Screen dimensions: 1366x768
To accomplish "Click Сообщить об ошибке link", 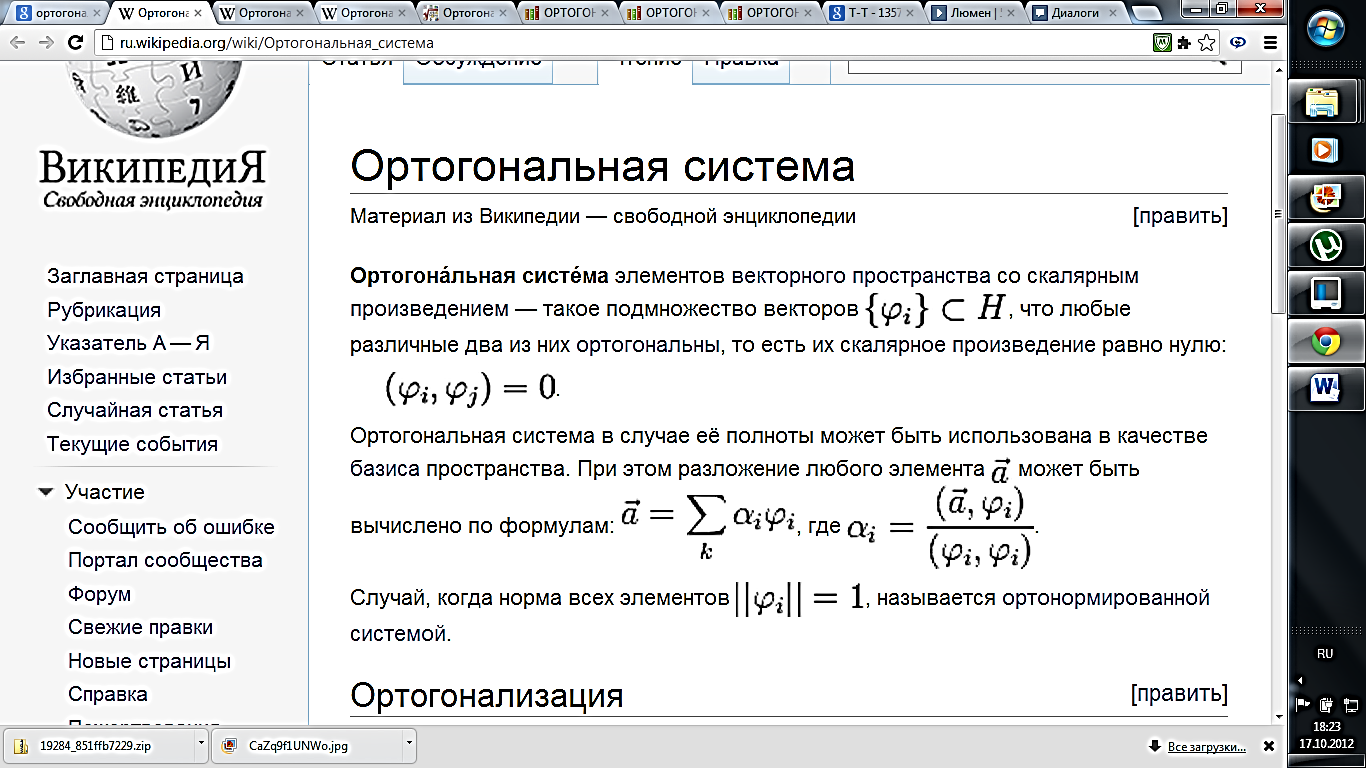I will tap(171, 527).
